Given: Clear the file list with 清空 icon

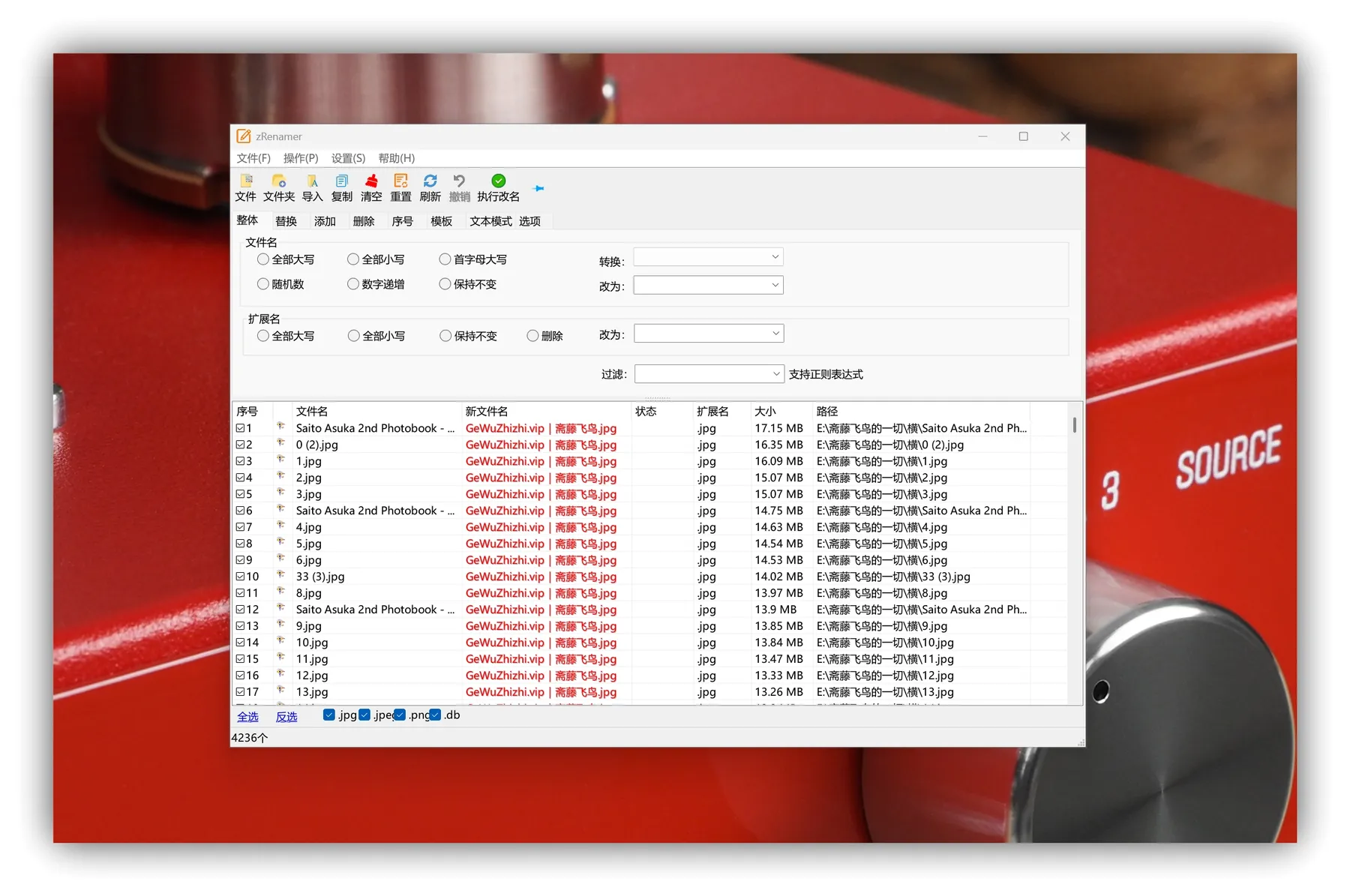Looking at the screenshot, I should (371, 187).
